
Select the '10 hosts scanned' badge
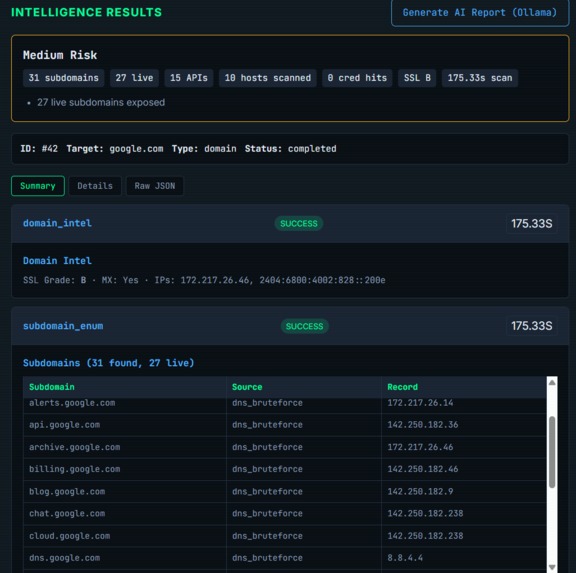[x=267, y=78]
